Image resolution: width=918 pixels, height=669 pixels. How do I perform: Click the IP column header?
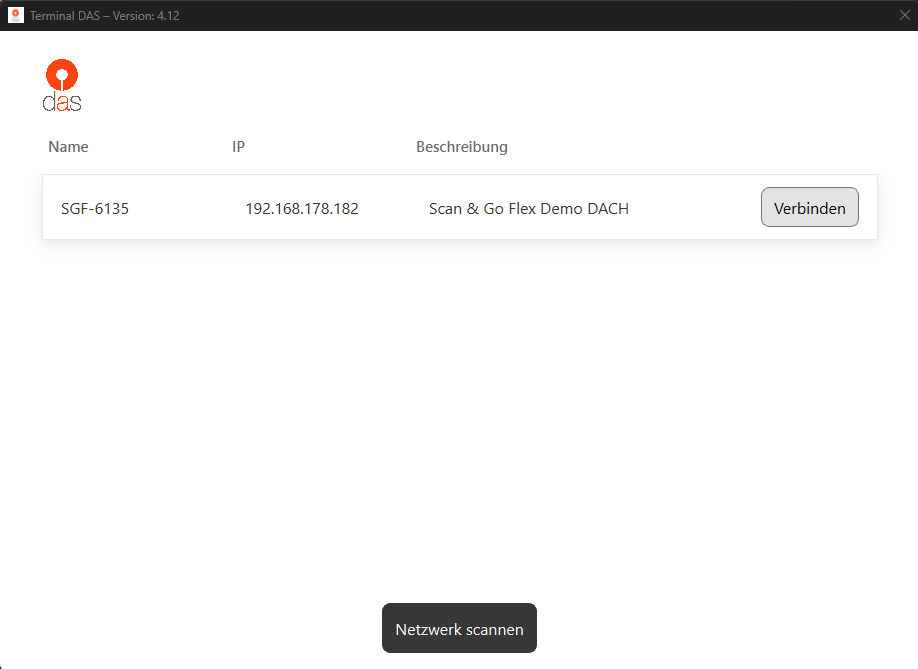[238, 146]
